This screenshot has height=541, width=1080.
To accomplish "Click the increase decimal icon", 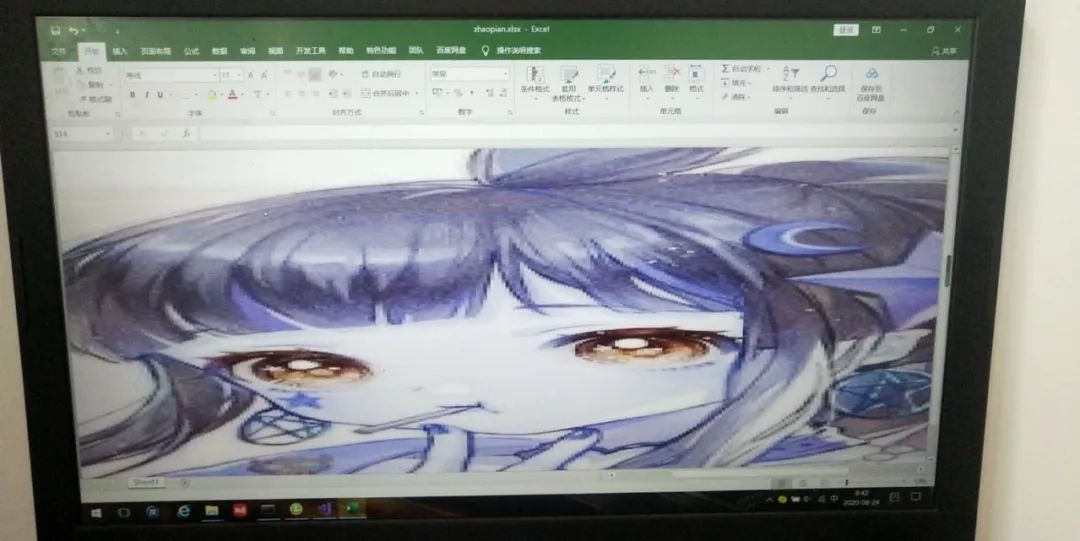I will pos(489,92).
